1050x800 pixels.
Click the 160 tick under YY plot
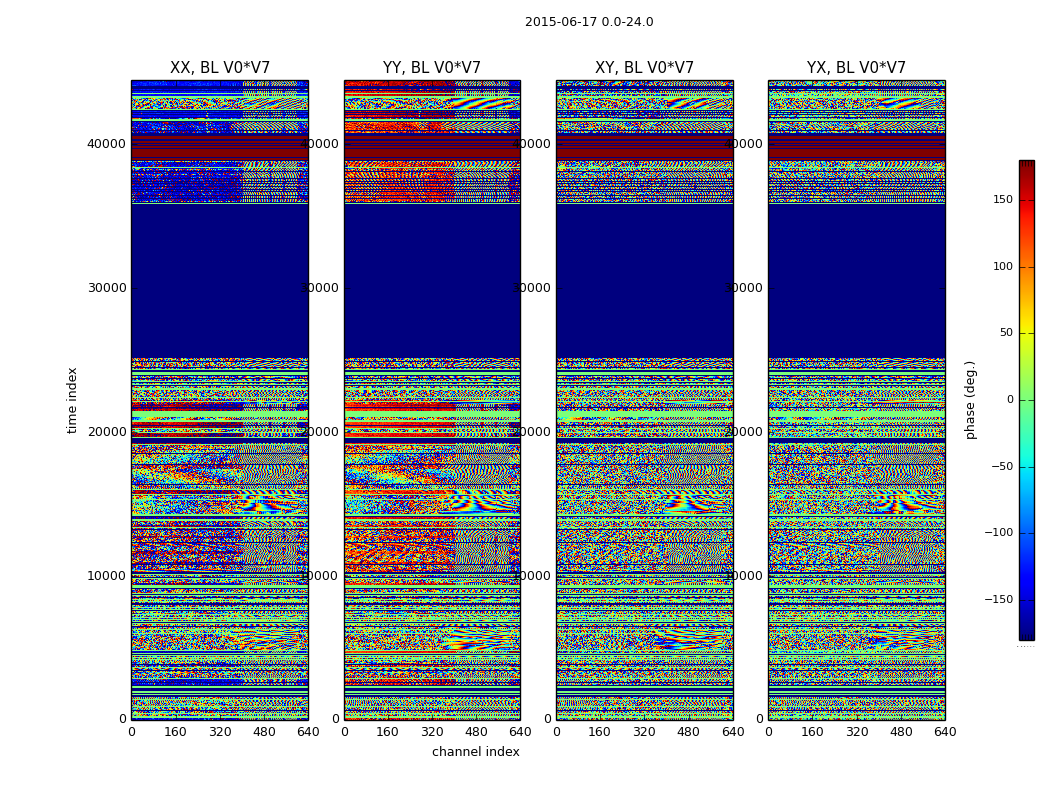388,732
